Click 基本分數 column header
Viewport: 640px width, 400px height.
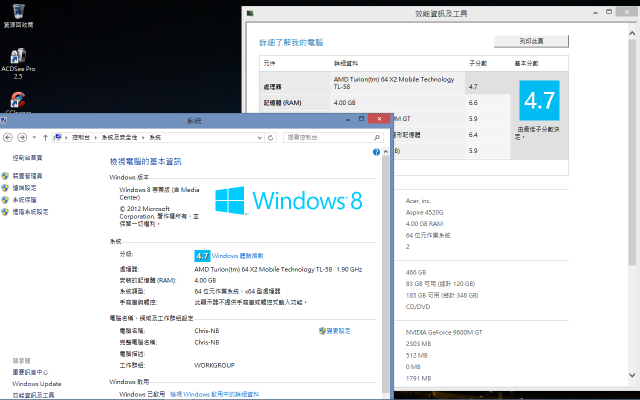(526, 63)
